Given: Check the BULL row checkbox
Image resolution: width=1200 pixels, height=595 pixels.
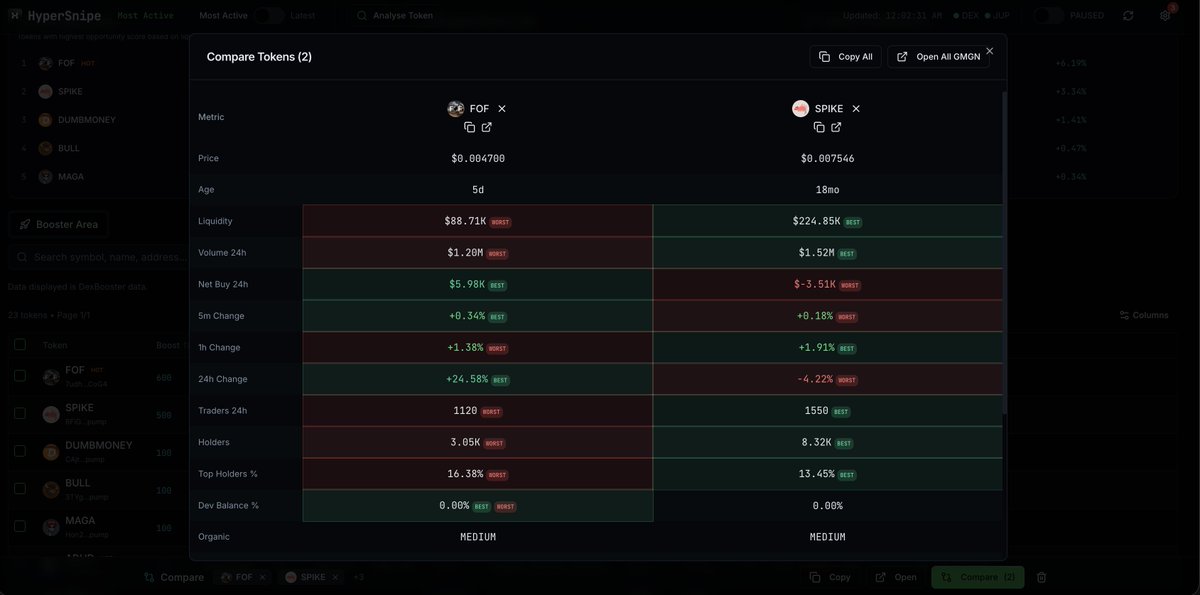Looking at the screenshot, I should [x=20, y=488].
